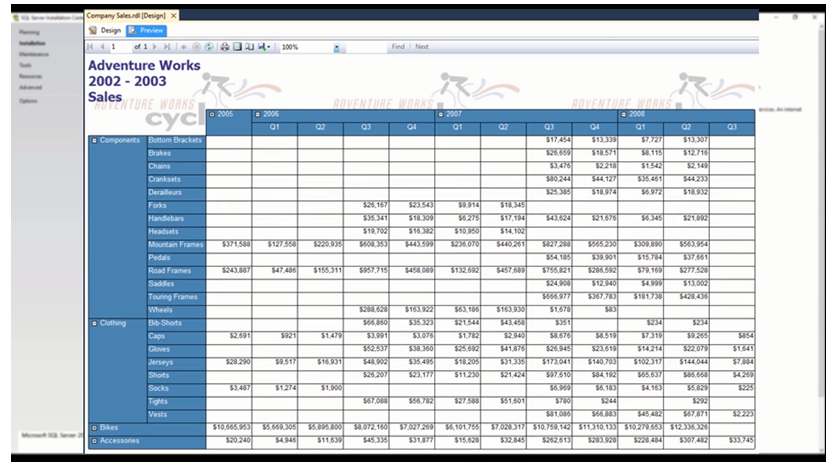Open the 100% zoom dropdown

(x=337, y=48)
